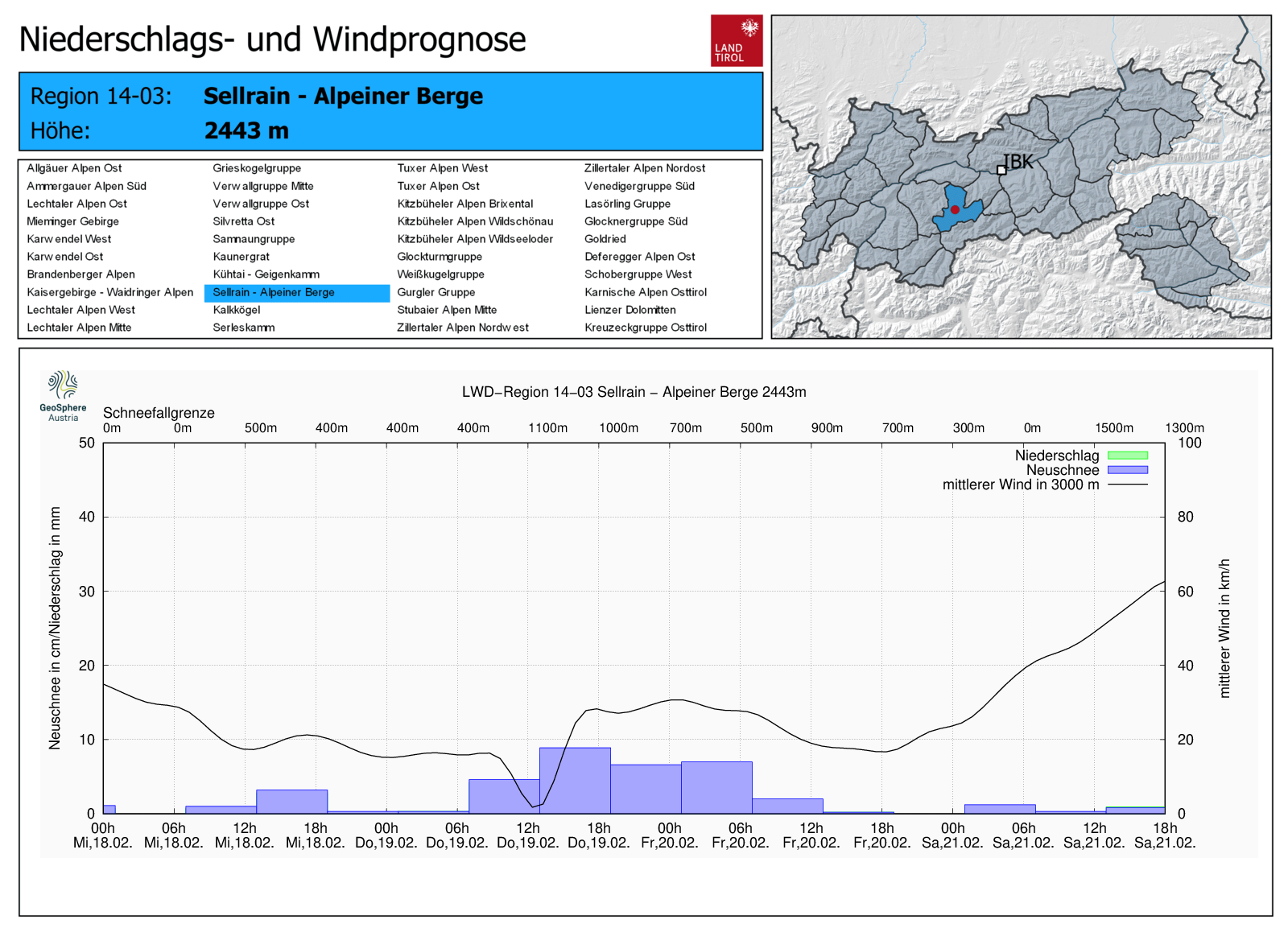Click the IBK square marker on map
The image size is (1288, 928).
click(x=1001, y=170)
